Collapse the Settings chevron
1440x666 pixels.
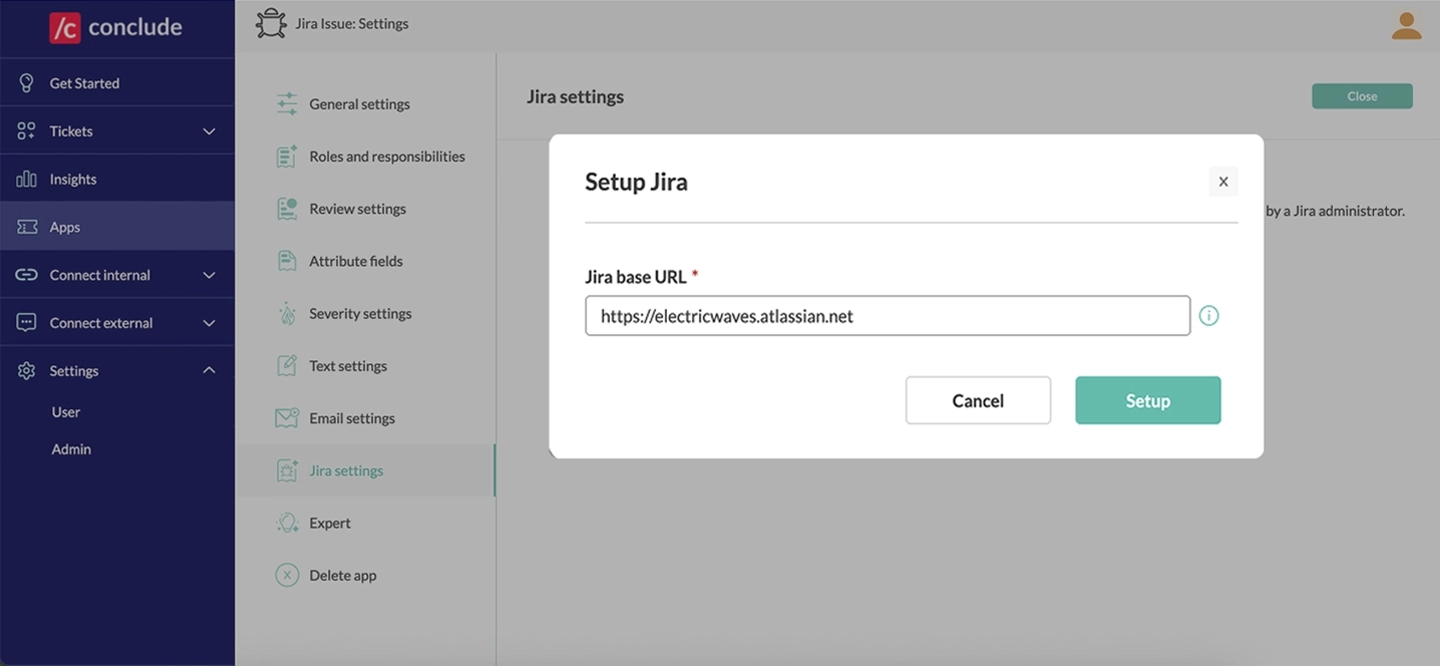[209, 371]
